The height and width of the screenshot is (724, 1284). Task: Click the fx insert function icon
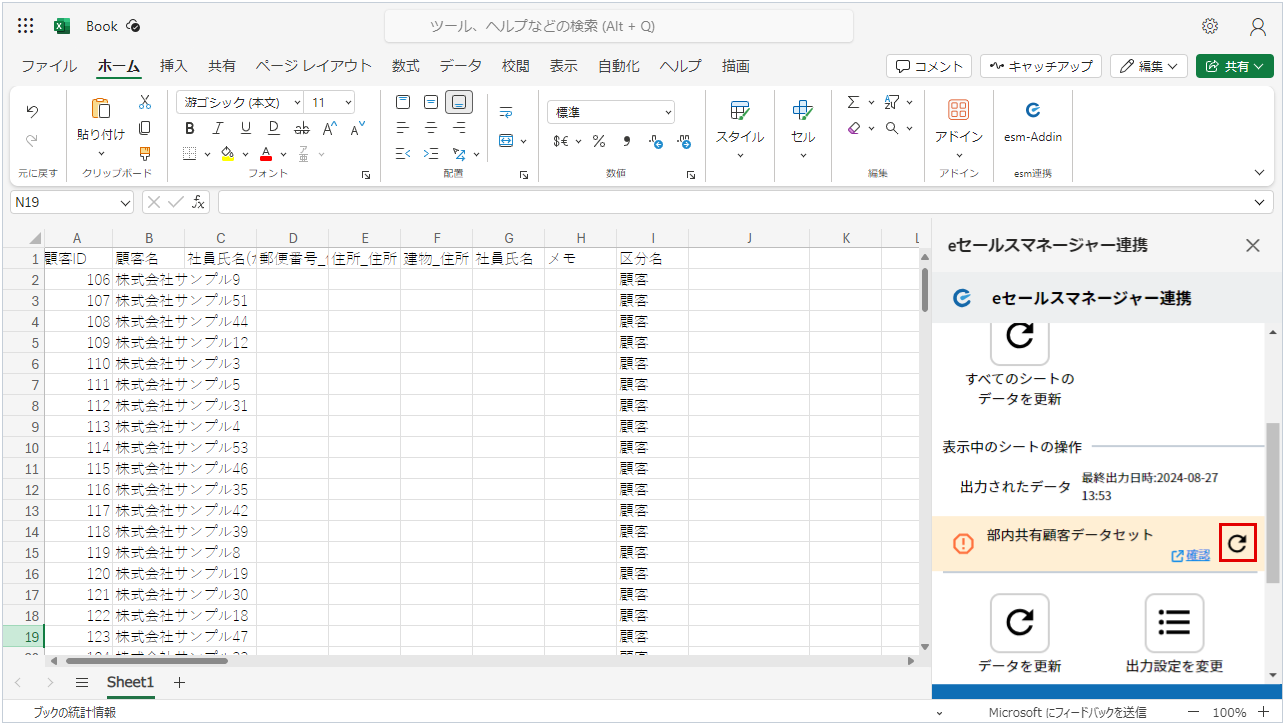(x=199, y=202)
